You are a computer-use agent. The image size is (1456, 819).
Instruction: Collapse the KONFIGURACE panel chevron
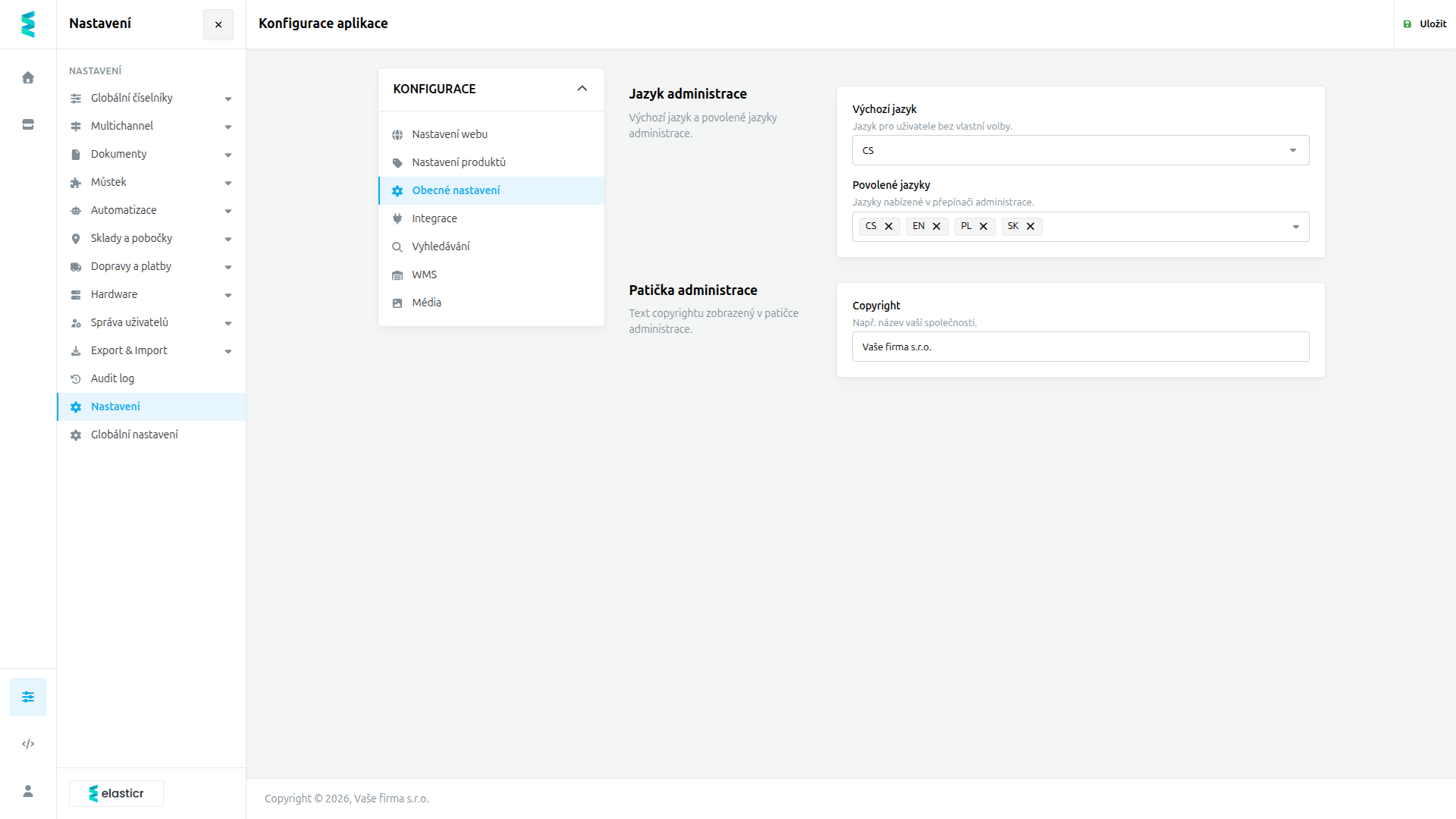click(x=582, y=89)
